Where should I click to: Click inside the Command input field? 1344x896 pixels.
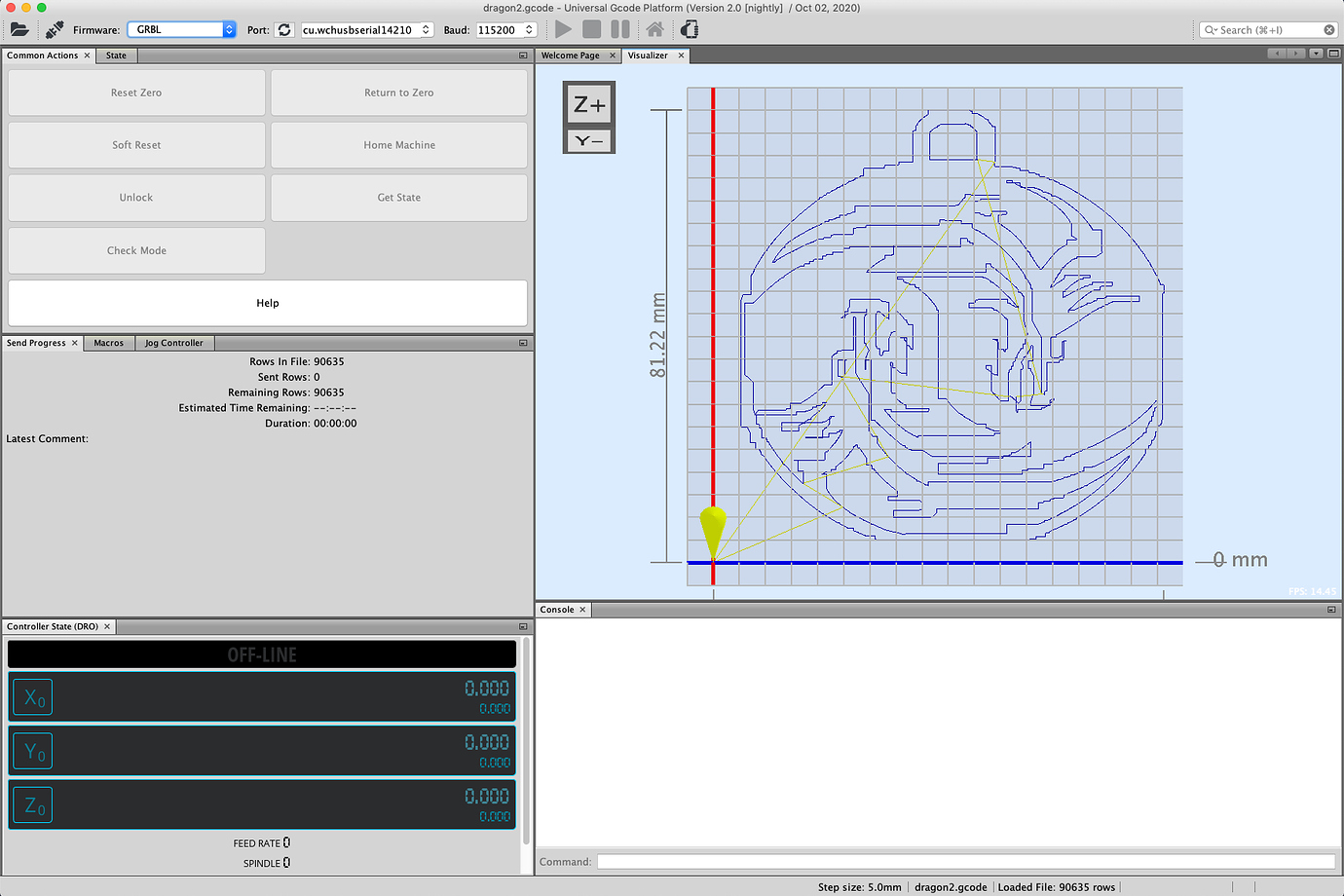[964, 861]
